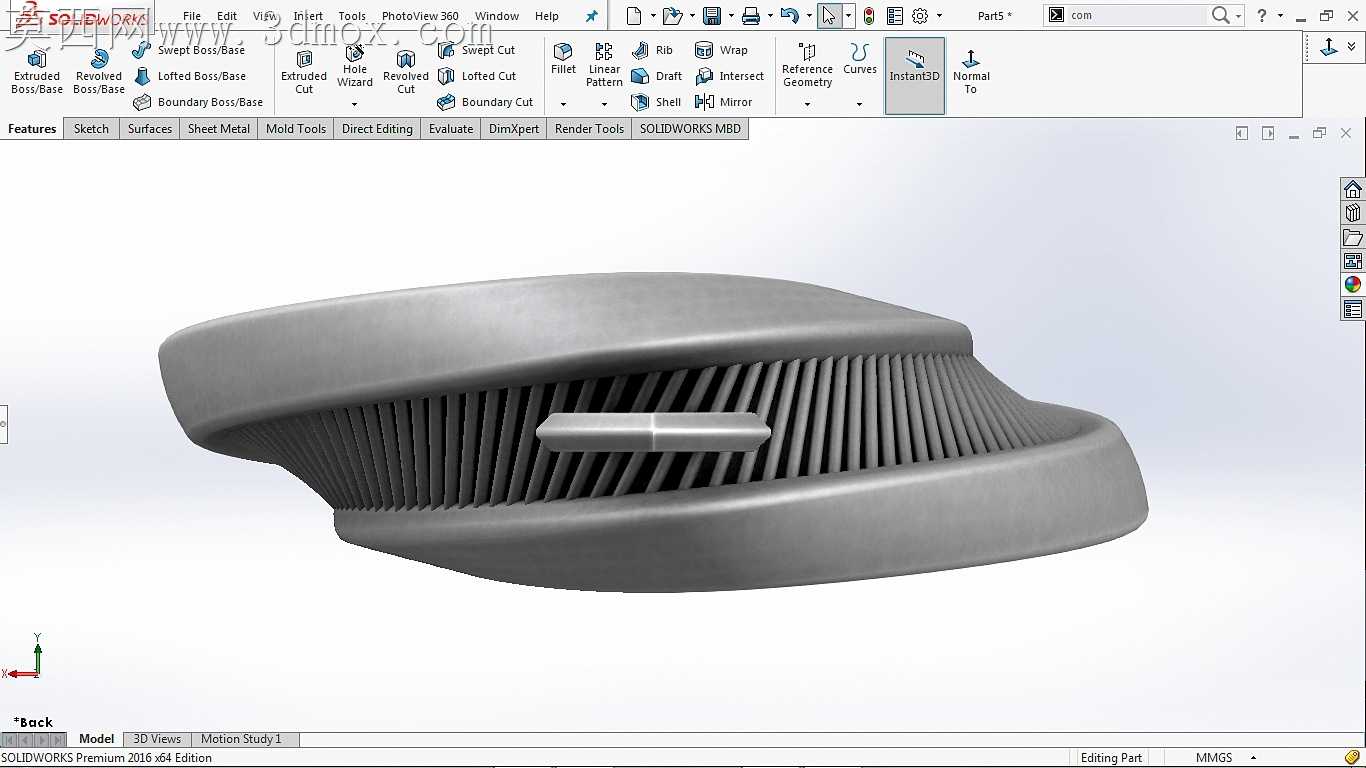Image resolution: width=1366 pixels, height=768 pixels.
Task: Expand the Reference Geometry dropdown arrow
Action: 807,104
